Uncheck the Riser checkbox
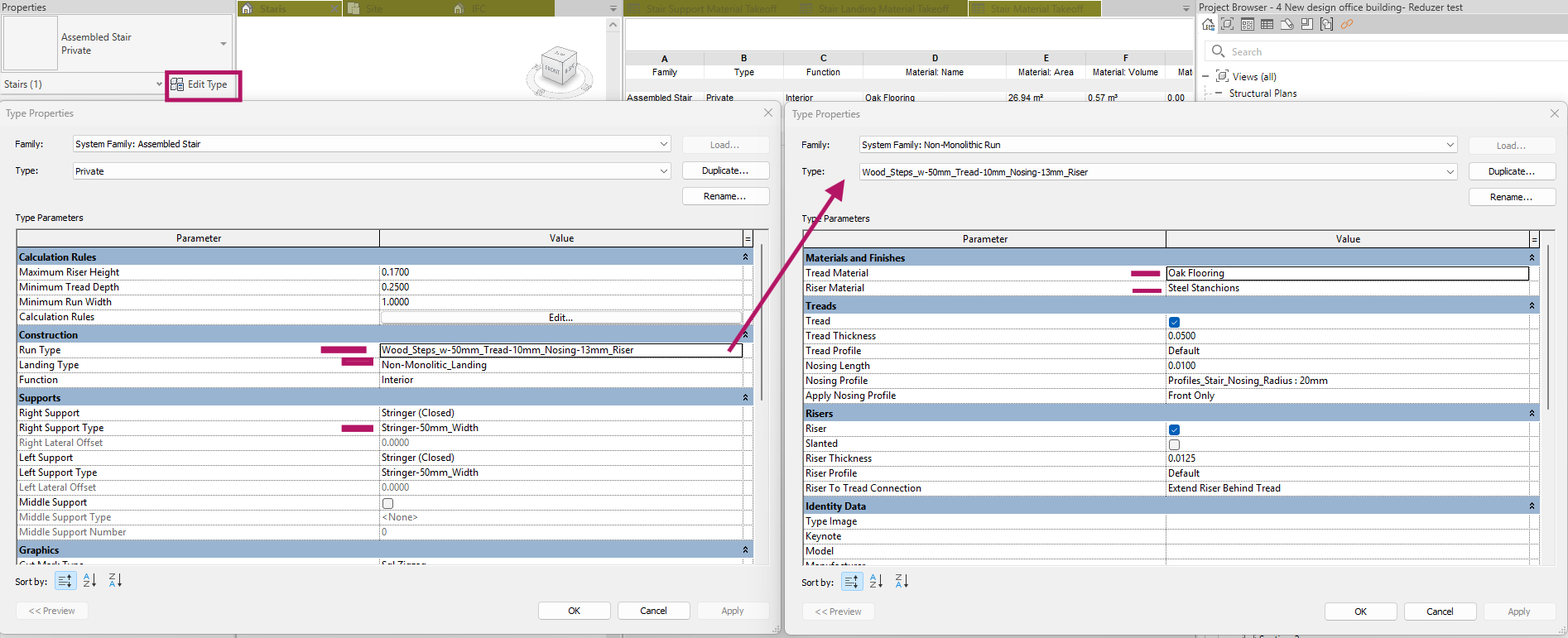Screen dimensions: 1568x638 point(1174,429)
